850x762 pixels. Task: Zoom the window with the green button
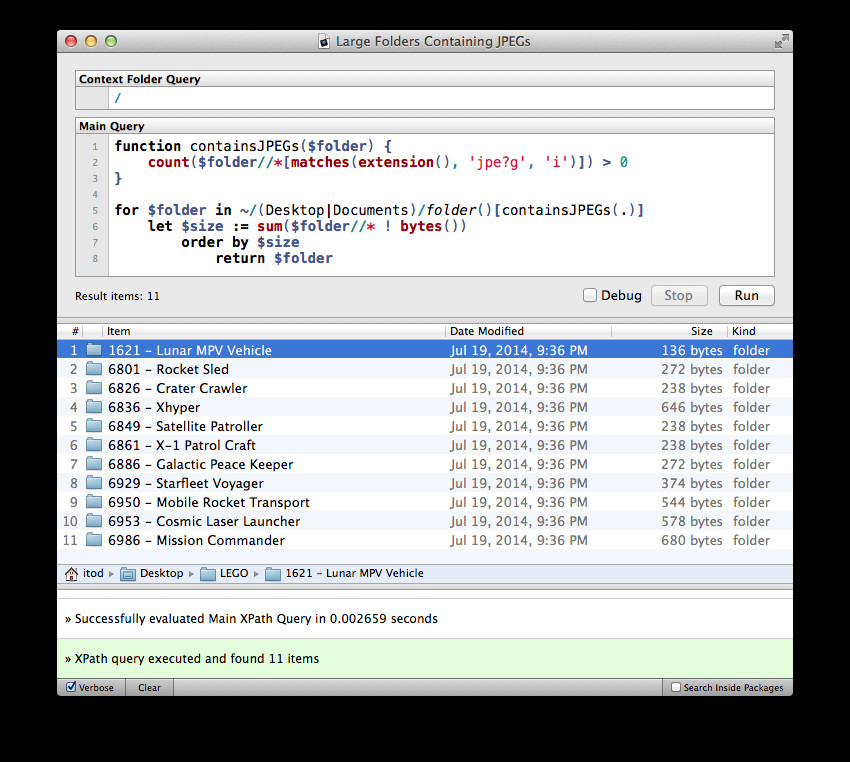coord(111,41)
